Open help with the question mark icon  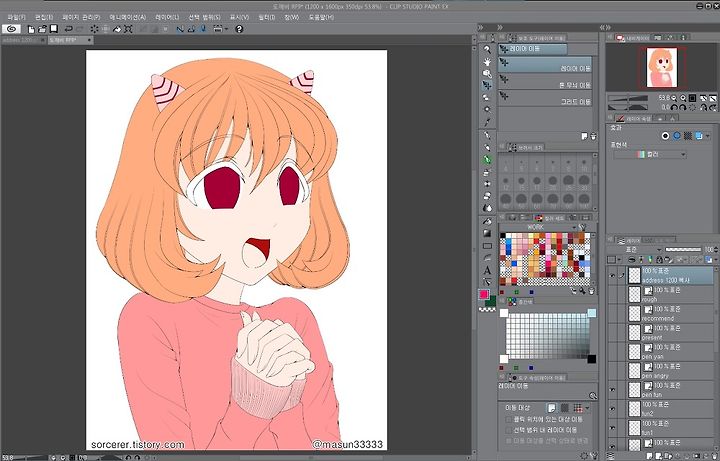239,29
